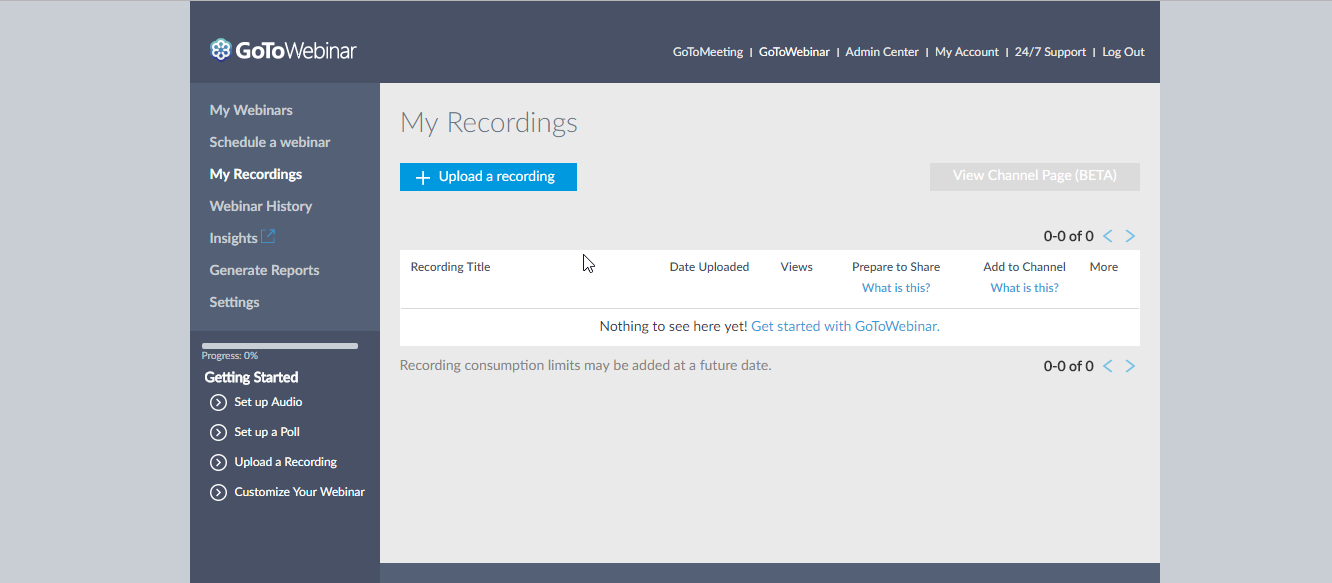Image resolution: width=1332 pixels, height=583 pixels.
Task: Click the Upload a Recording arrow icon
Action: tap(218, 462)
